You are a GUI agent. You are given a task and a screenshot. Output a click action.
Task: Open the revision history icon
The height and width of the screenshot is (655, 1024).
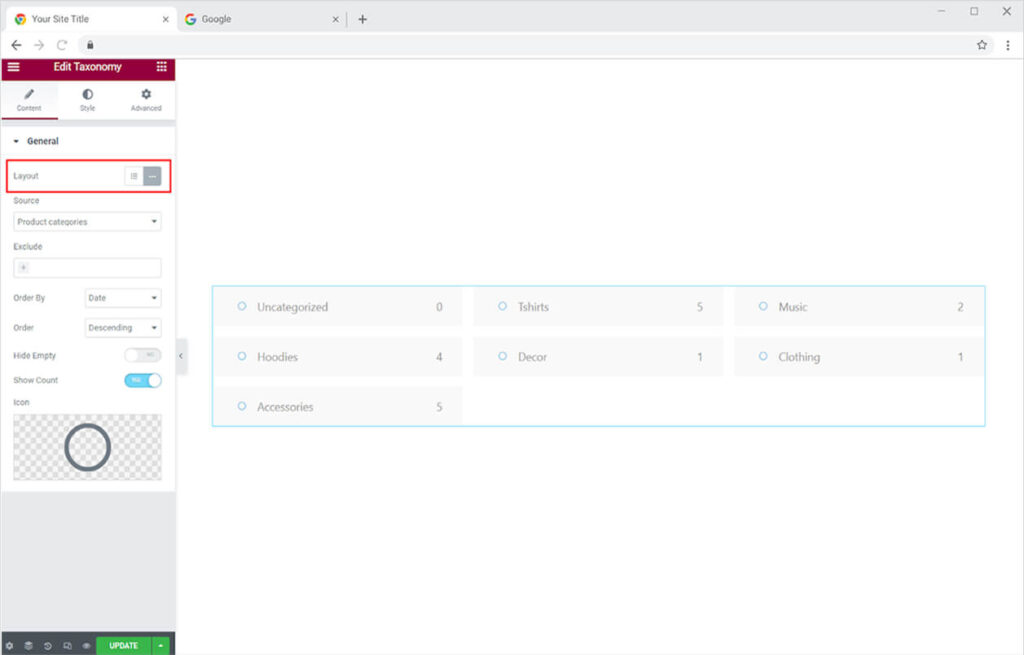[x=48, y=646]
